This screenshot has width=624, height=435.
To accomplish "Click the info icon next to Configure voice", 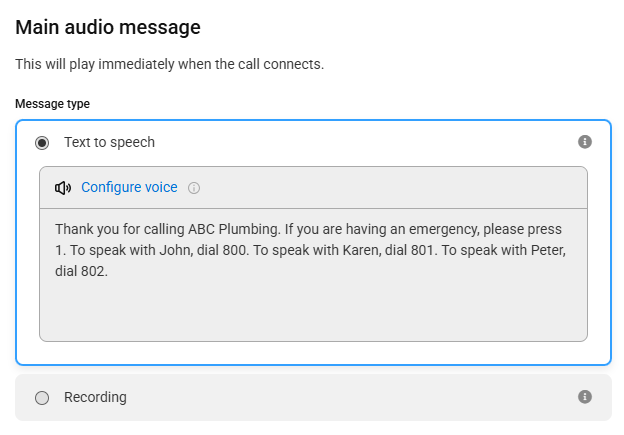I will tap(194, 188).
